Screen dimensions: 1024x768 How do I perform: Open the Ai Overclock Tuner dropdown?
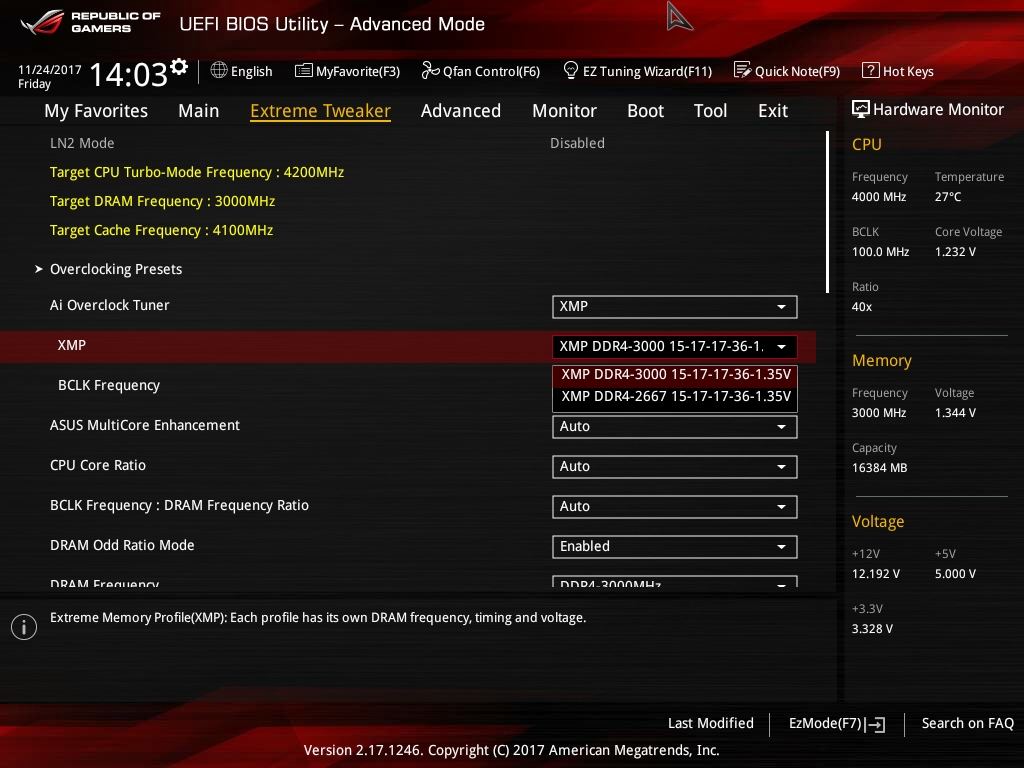point(675,307)
